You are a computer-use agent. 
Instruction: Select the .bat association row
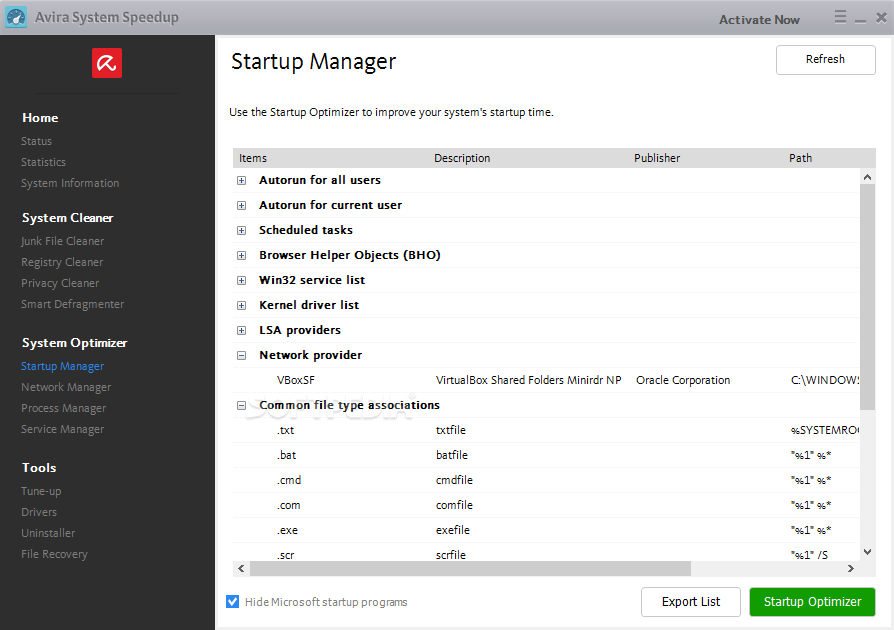point(546,455)
